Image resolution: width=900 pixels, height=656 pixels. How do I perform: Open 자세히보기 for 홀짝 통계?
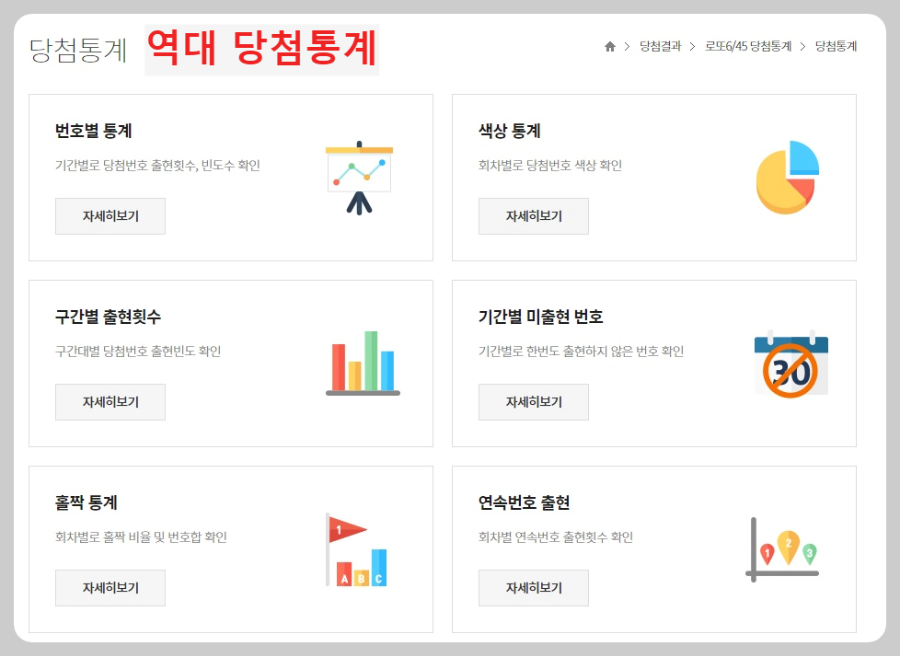[110, 588]
